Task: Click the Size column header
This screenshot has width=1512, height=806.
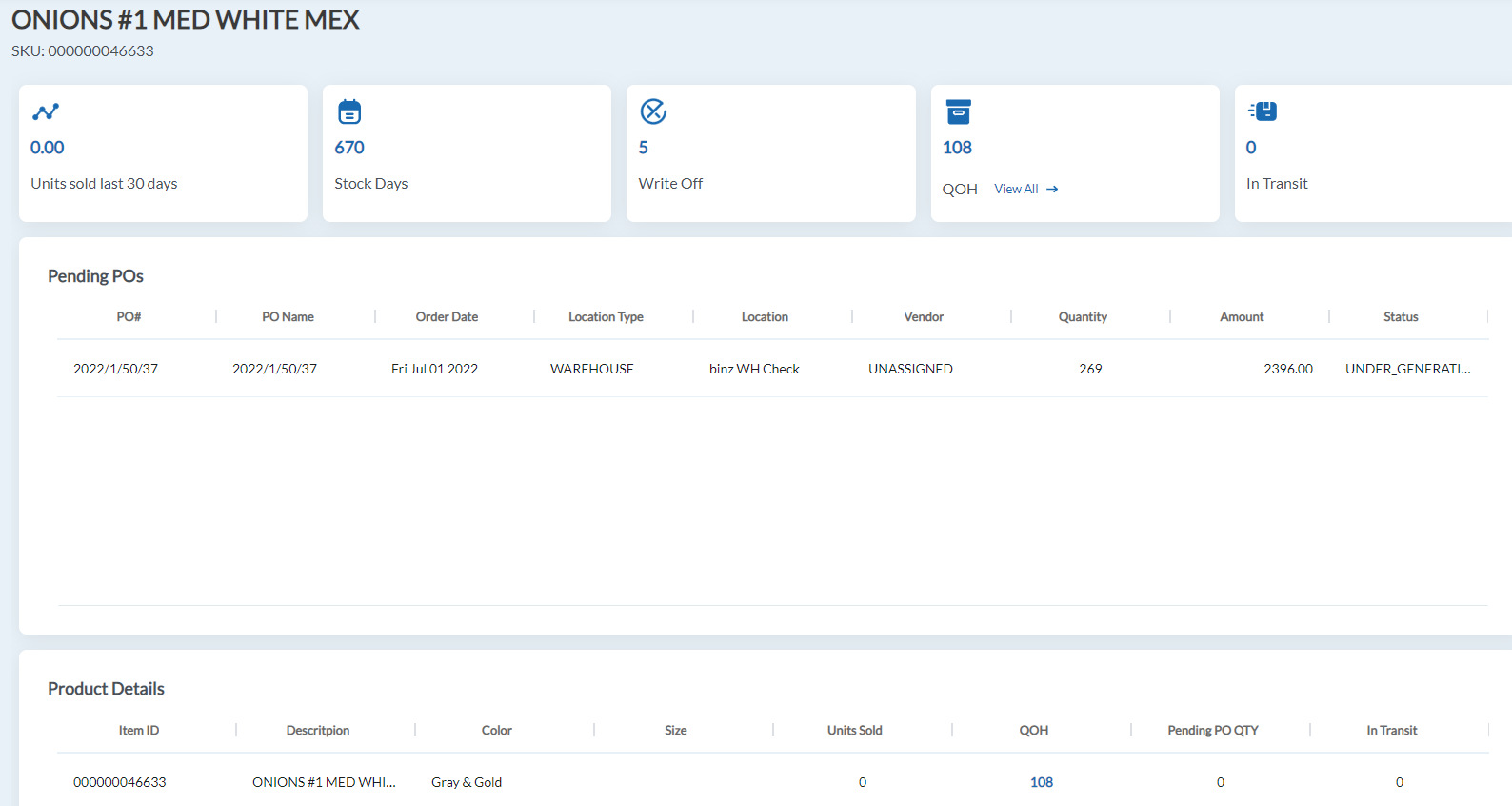Action: [676, 731]
